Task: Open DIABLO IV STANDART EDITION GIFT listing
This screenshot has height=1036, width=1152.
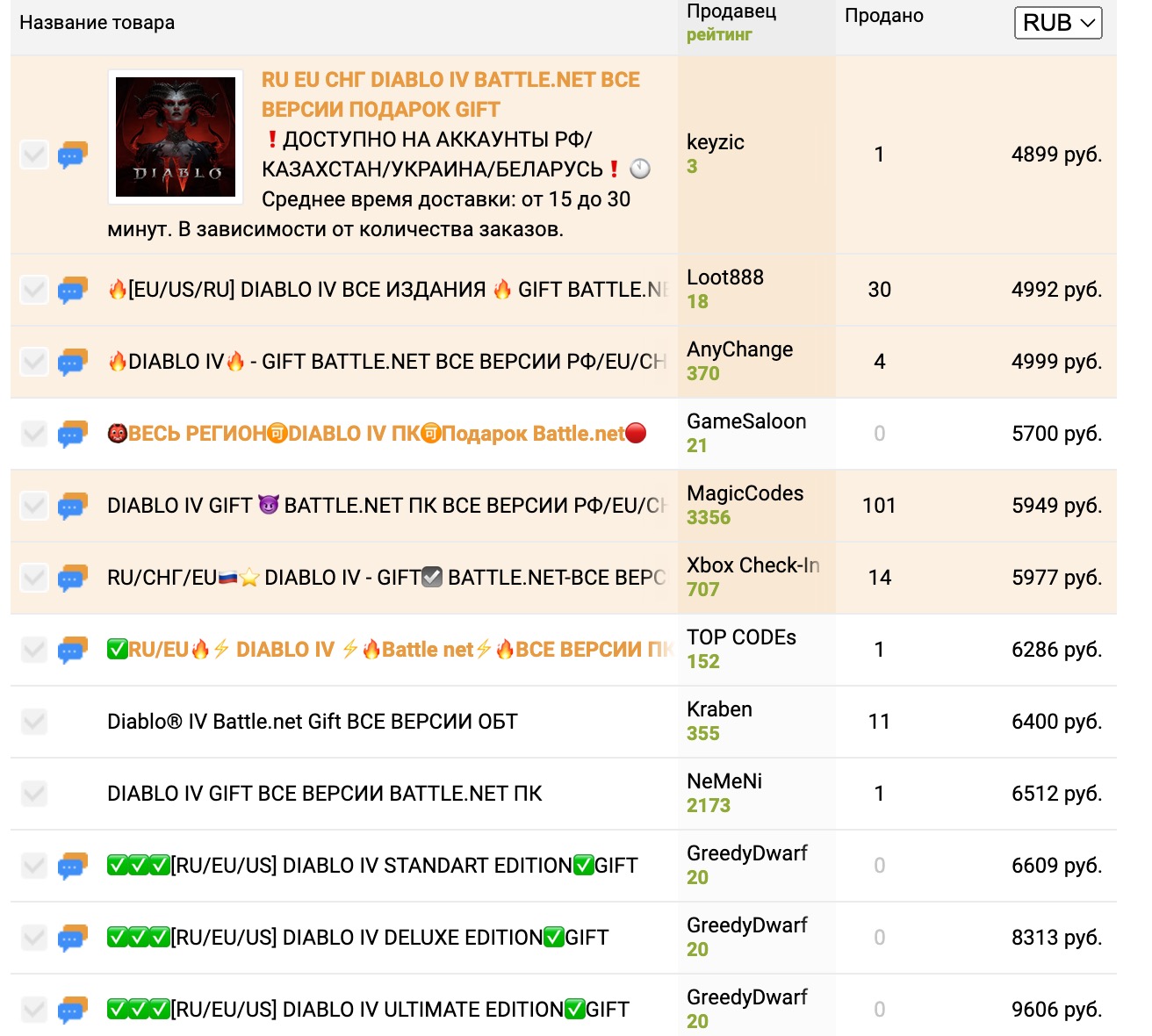Action: tap(372, 866)
